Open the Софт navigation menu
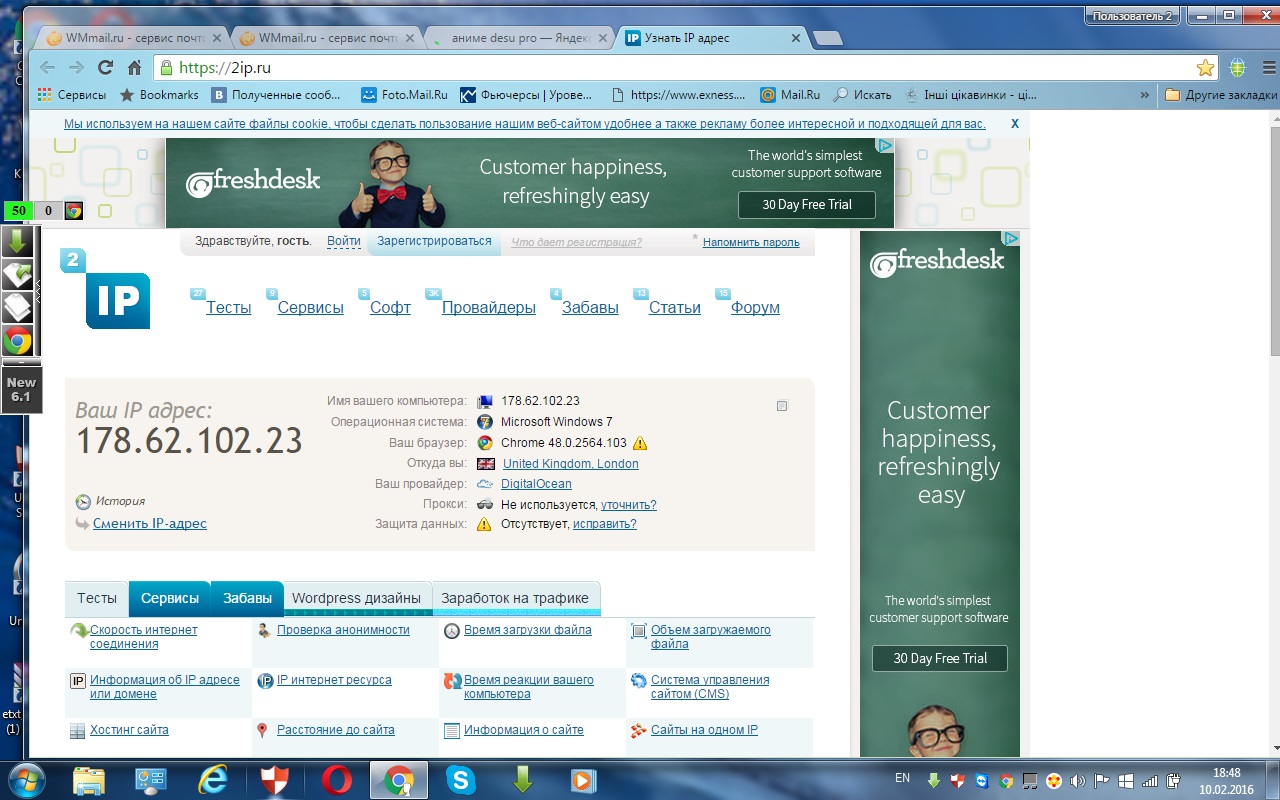1280x800 pixels. 390,307
